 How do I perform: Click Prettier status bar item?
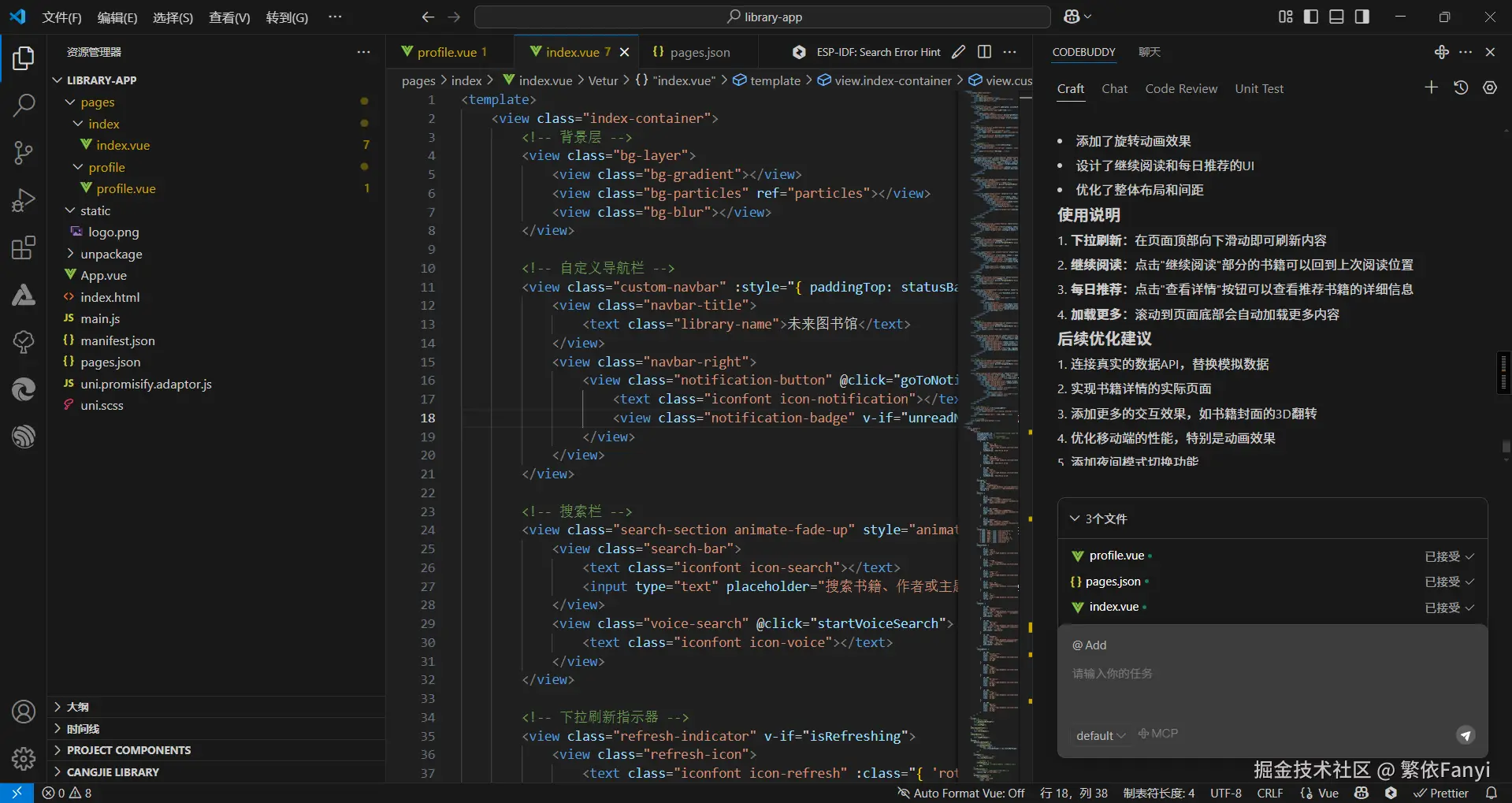1441,793
